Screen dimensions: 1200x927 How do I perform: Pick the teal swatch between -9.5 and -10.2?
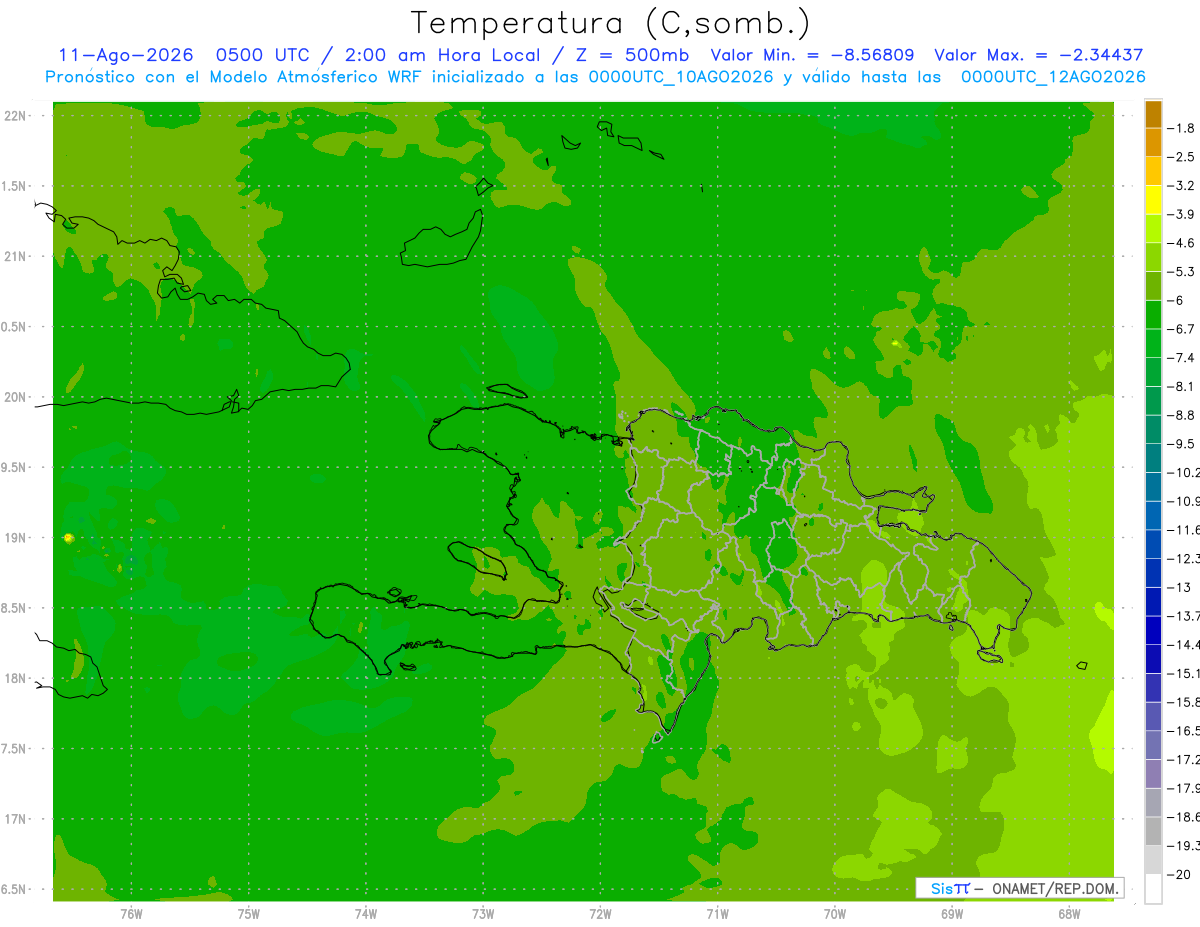(x=1153, y=458)
